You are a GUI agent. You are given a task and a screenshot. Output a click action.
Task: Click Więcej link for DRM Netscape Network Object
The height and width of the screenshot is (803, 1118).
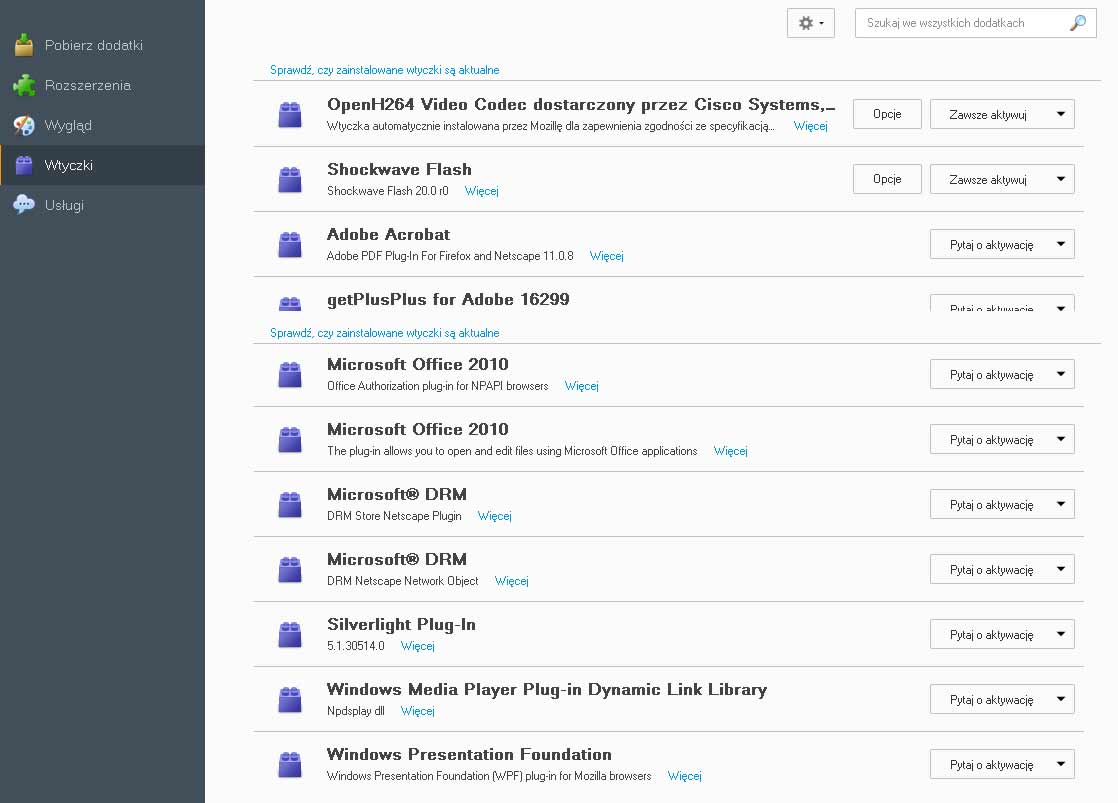(512, 580)
